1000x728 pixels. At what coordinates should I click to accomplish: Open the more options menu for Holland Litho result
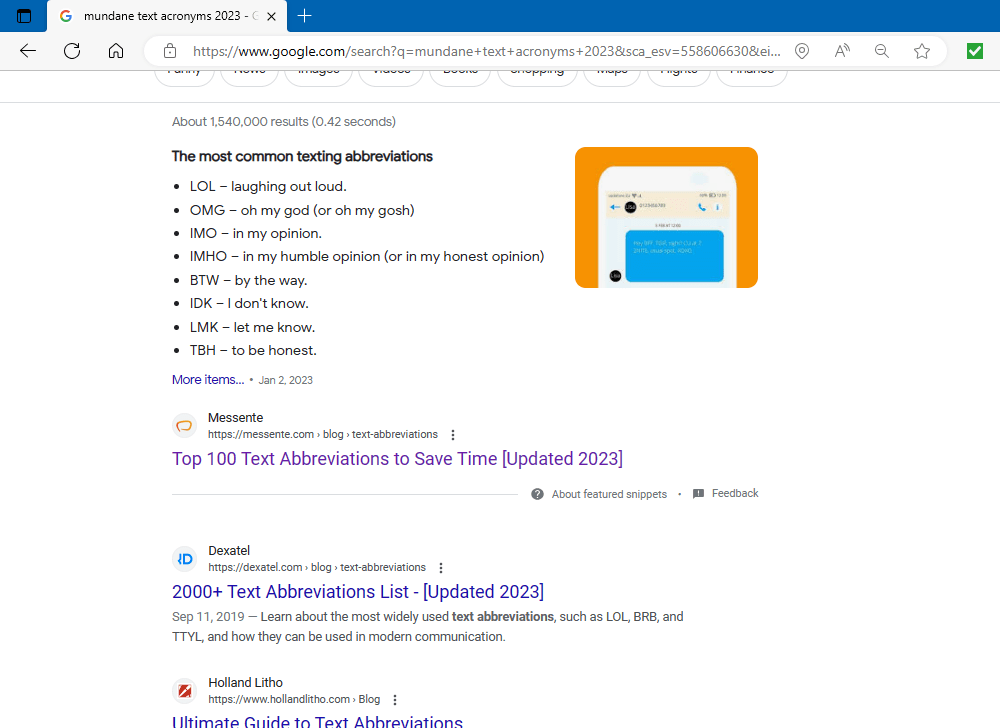tap(395, 700)
